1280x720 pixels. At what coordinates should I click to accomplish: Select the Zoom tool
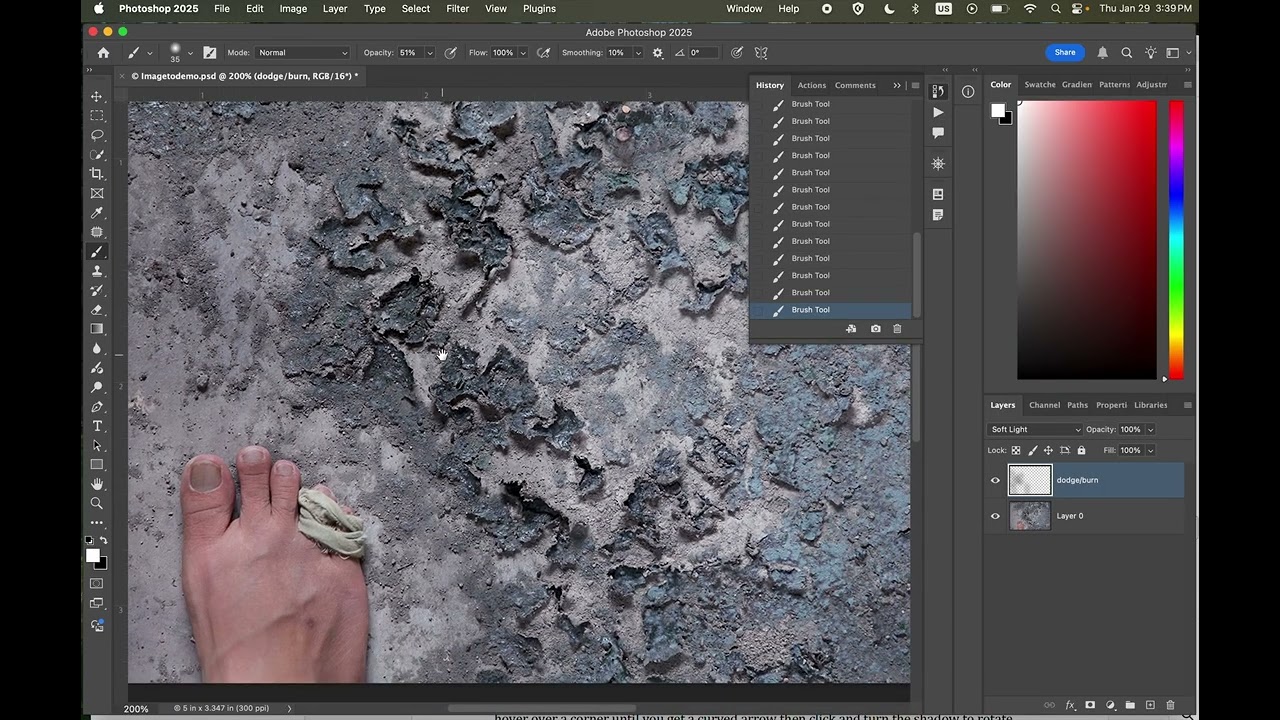point(97,503)
